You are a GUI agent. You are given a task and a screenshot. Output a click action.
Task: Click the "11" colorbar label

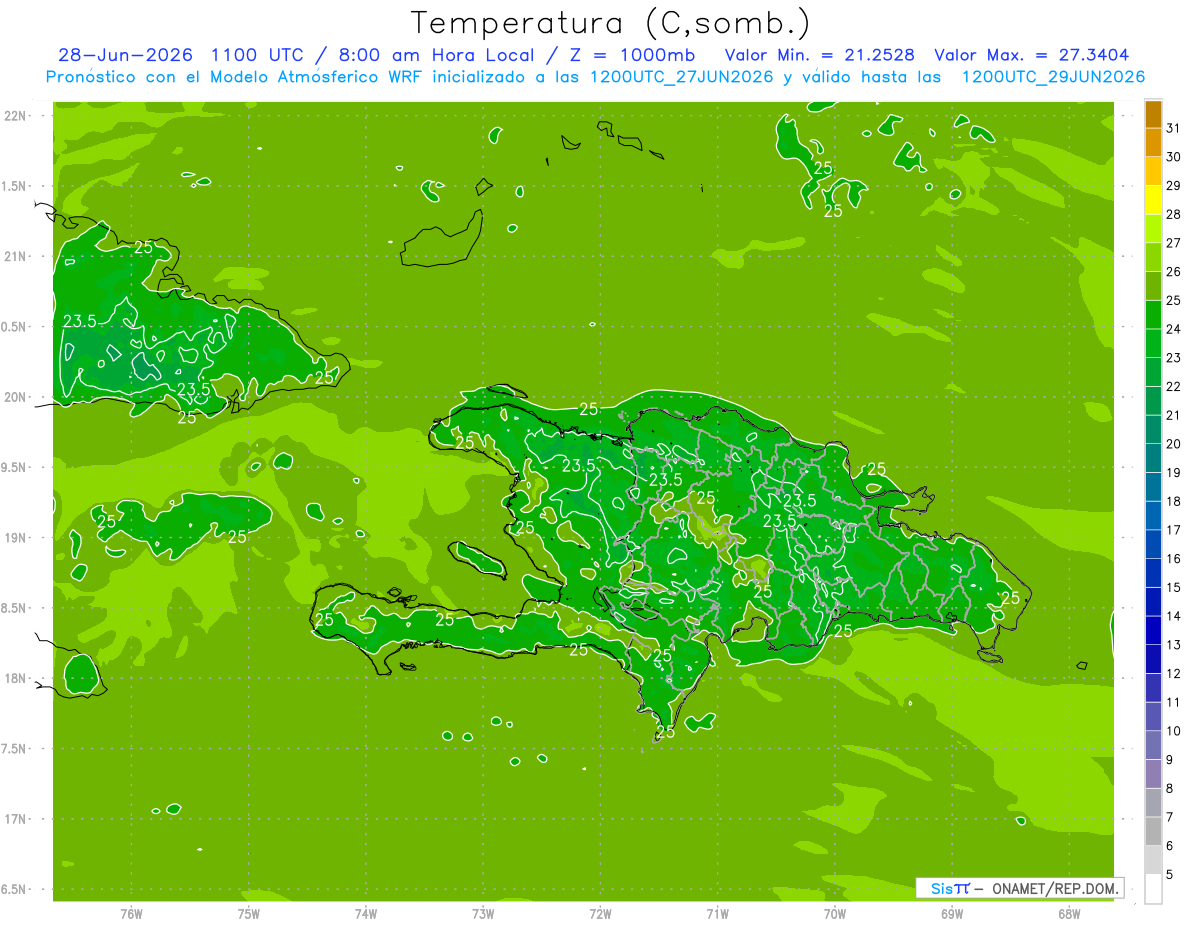point(1174,702)
